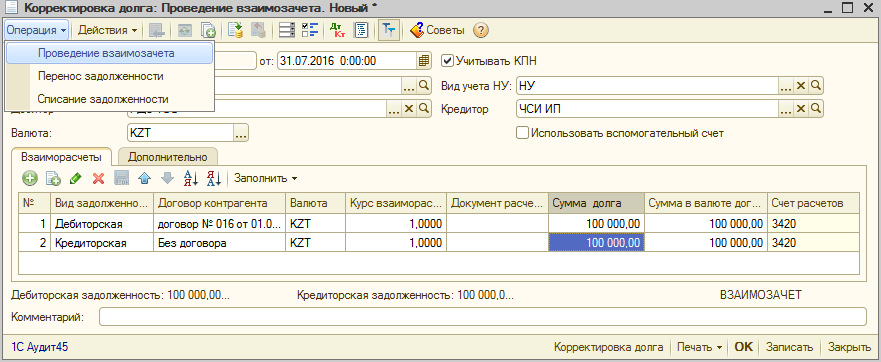Open help with the question mark icon
This screenshot has height=362, width=881.
(481, 30)
